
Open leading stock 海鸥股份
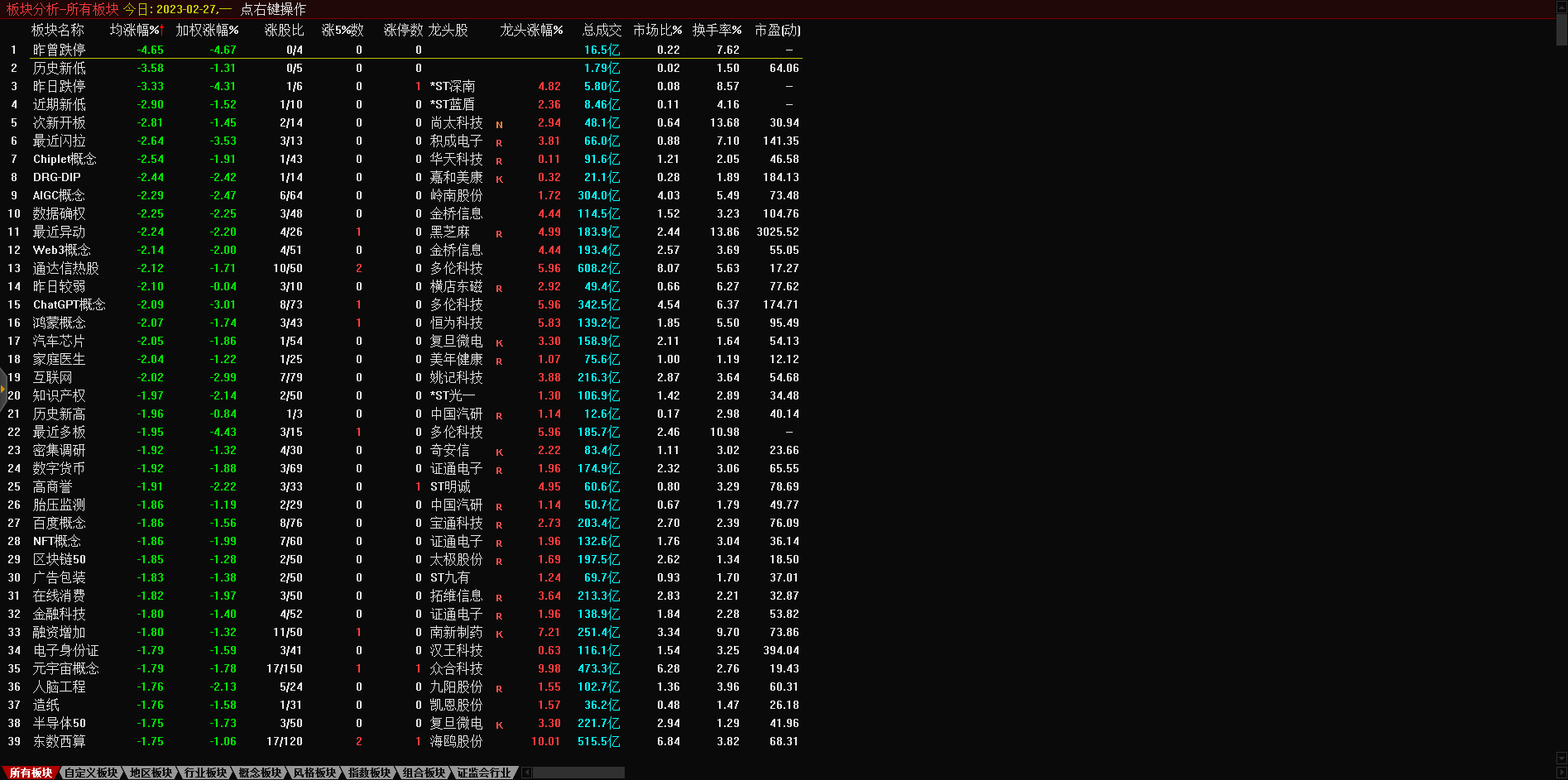pyautogui.click(x=456, y=741)
